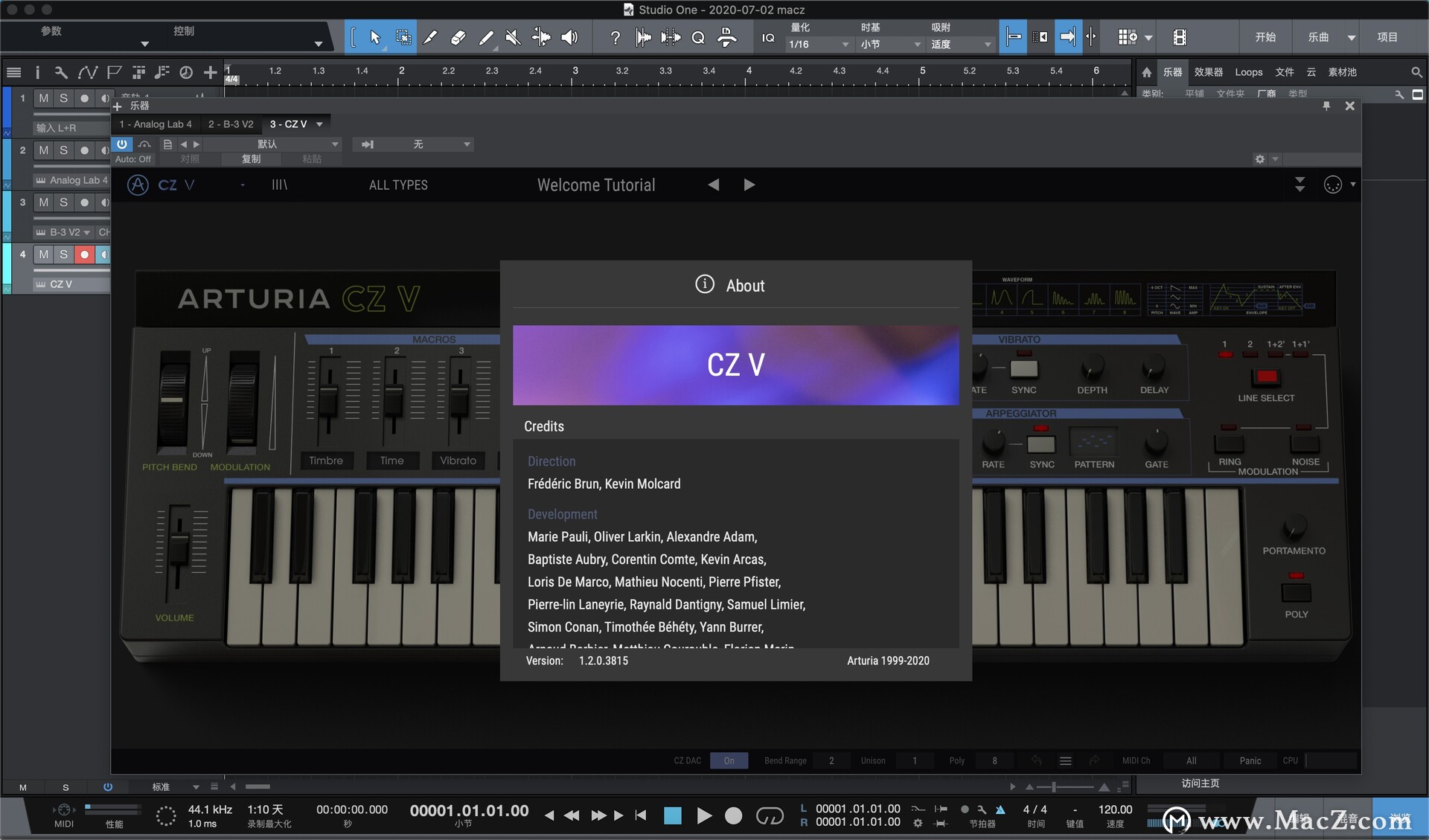The height and width of the screenshot is (840, 1429).
Task: Open the CZ V MIDI controller config icon
Action: [1333, 185]
